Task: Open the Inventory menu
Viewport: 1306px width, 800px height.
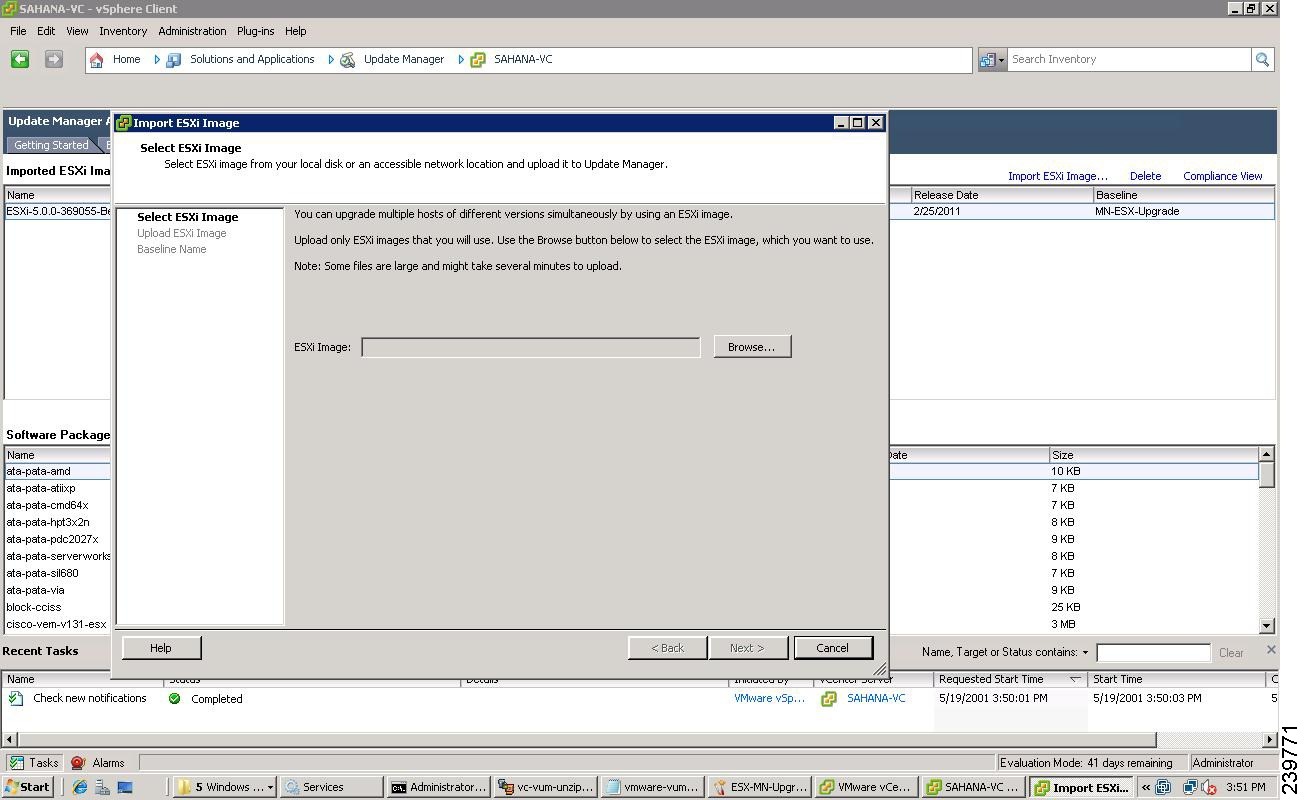Action: pyautogui.click(x=123, y=31)
